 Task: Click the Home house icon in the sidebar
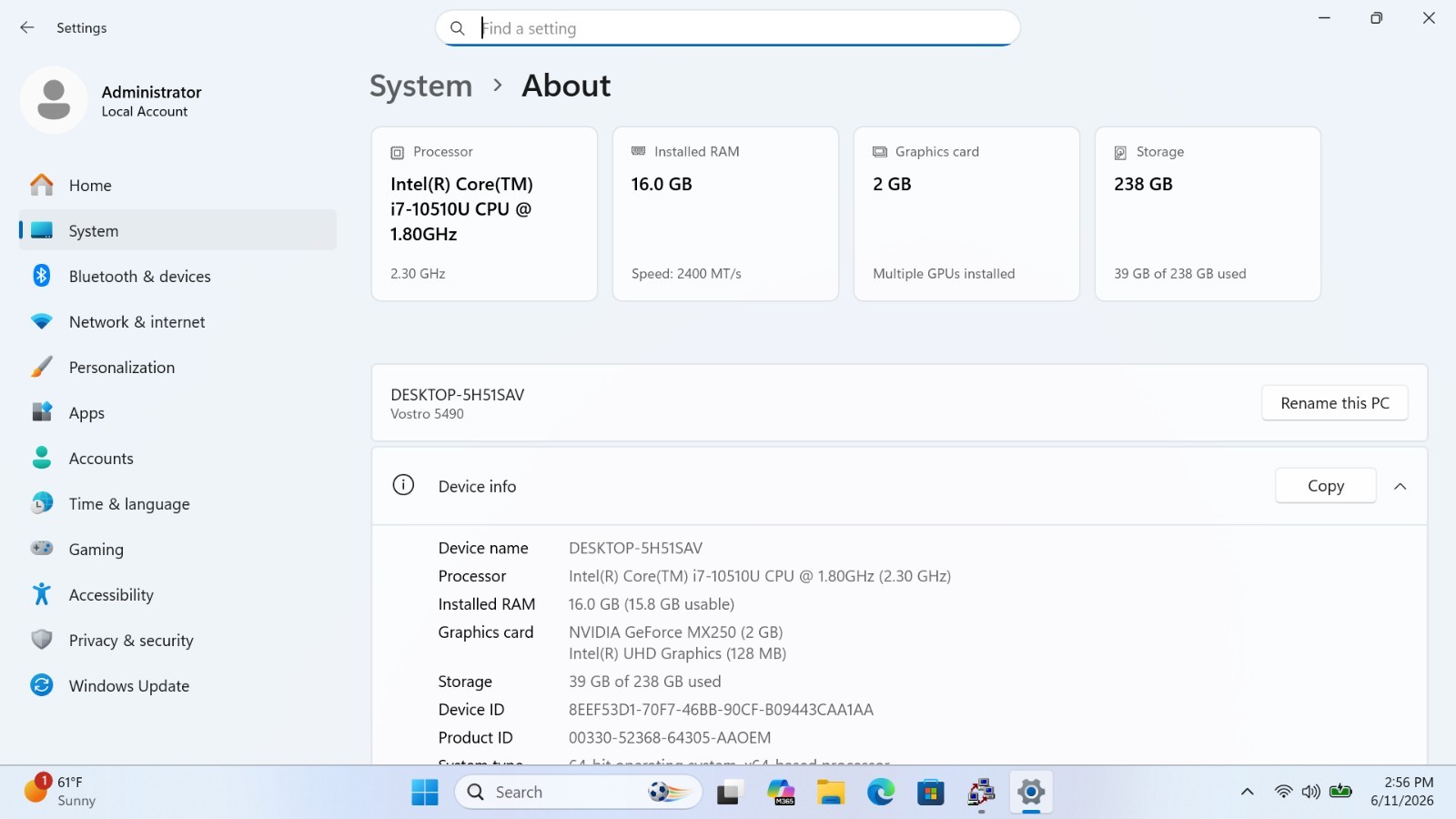point(42,185)
